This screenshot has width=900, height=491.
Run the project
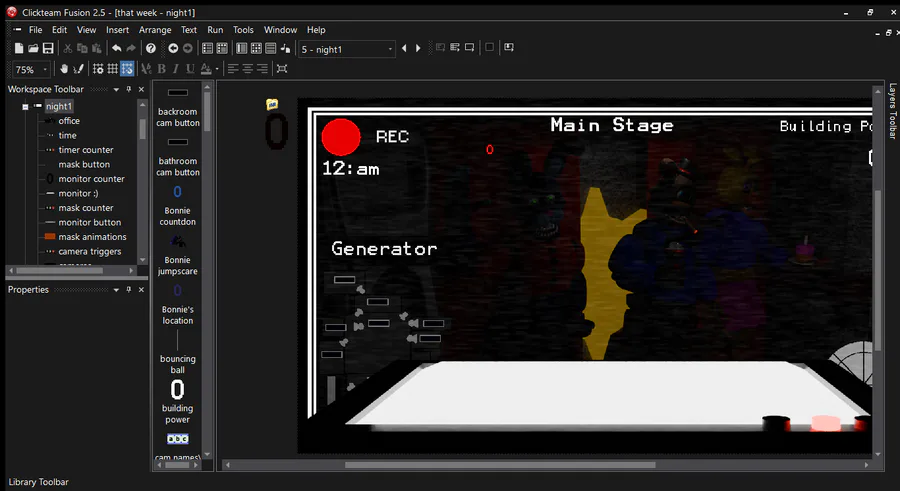click(x=441, y=48)
